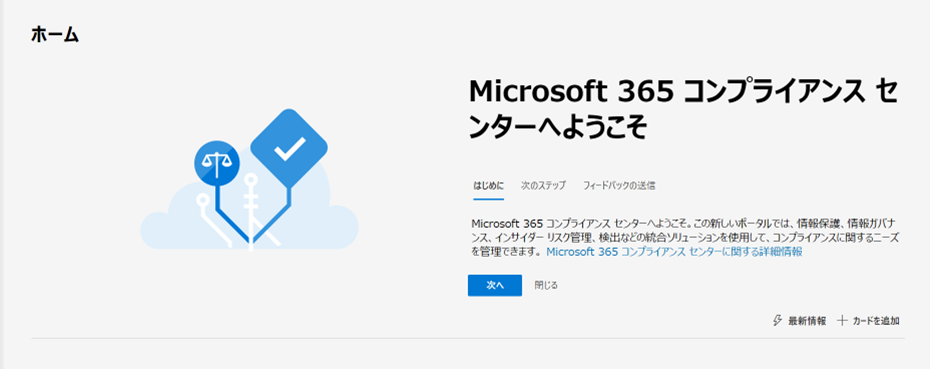Viewport: 930px width, 369px height.
Task: Click the 最新情報 label
Action: click(x=807, y=321)
